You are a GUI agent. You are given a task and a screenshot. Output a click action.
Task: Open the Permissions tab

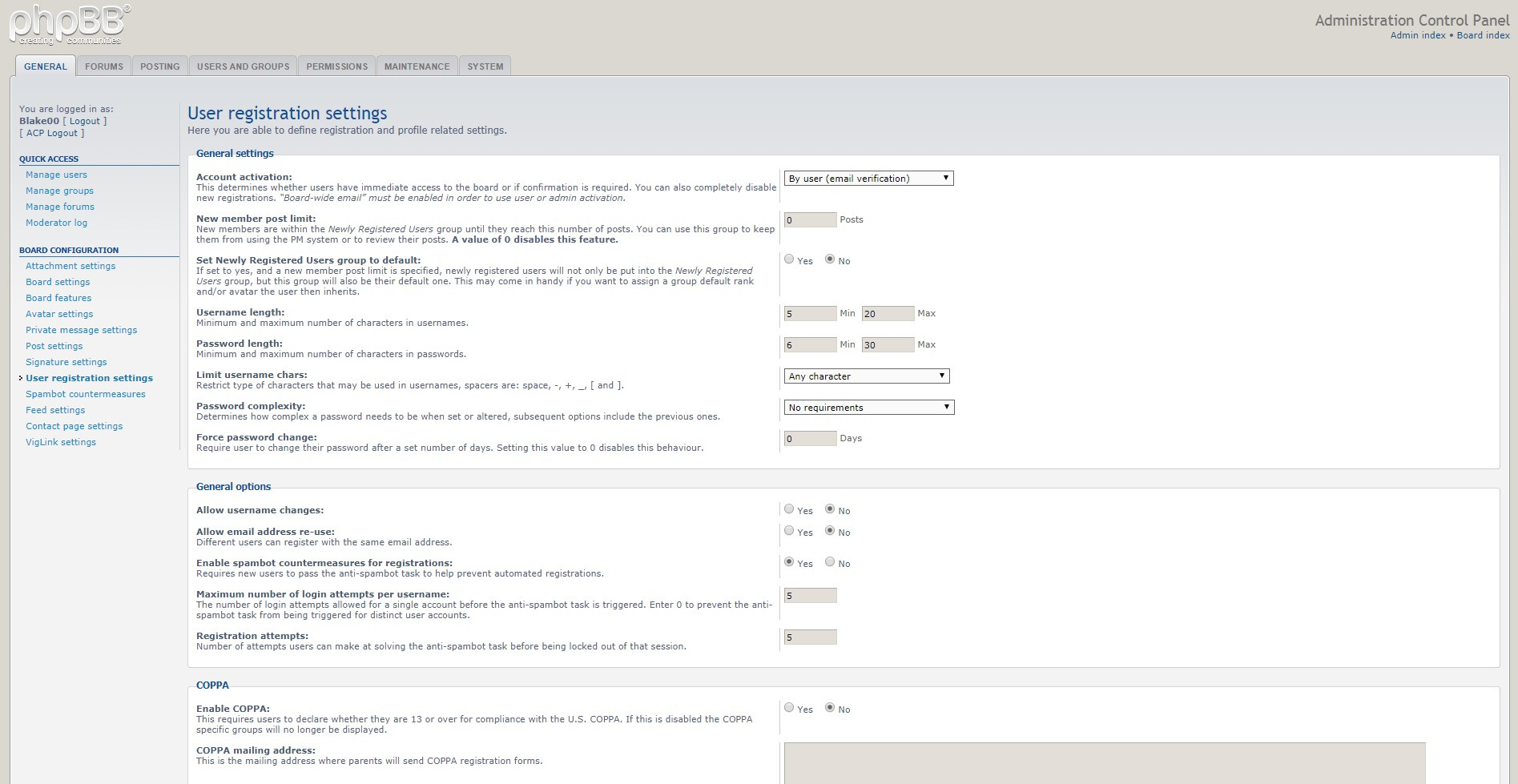tap(336, 66)
